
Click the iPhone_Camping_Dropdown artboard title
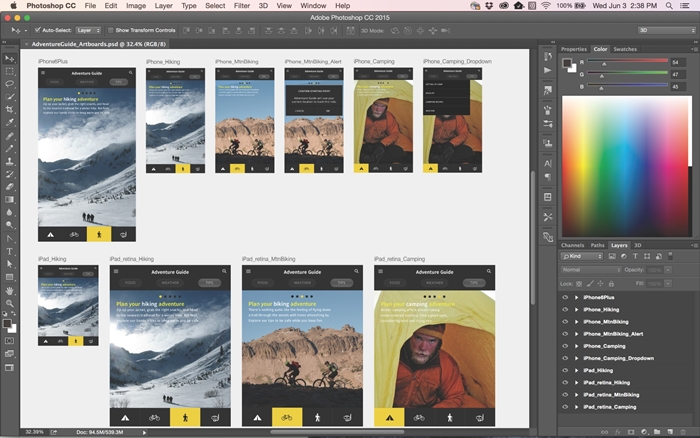pos(457,62)
